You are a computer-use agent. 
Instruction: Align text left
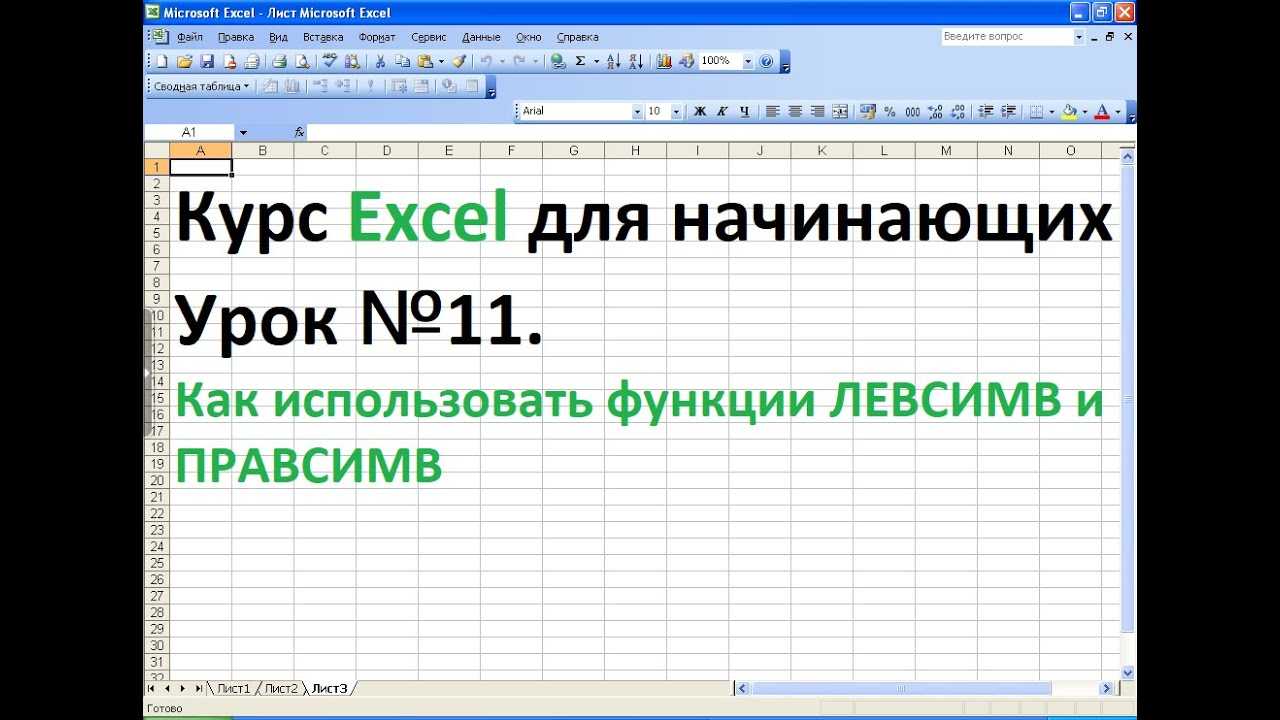tap(773, 112)
